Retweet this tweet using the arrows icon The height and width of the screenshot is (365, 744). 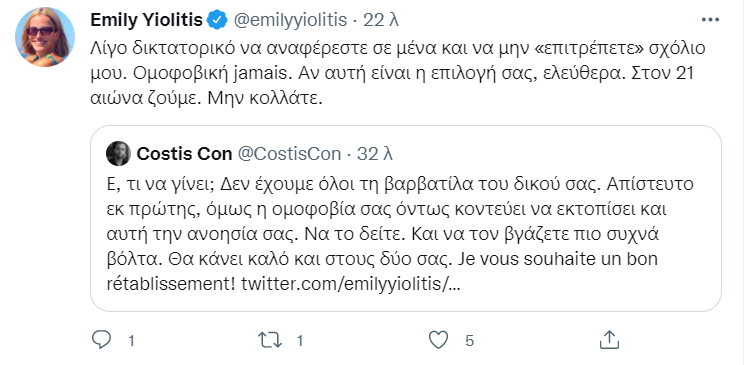tap(270, 340)
